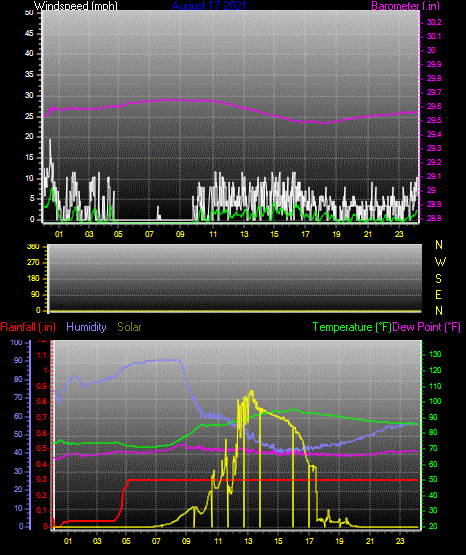This screenshot has height=555, width=466.
Task: Select the 'Solar' legend label
Action: pos(129,327)
